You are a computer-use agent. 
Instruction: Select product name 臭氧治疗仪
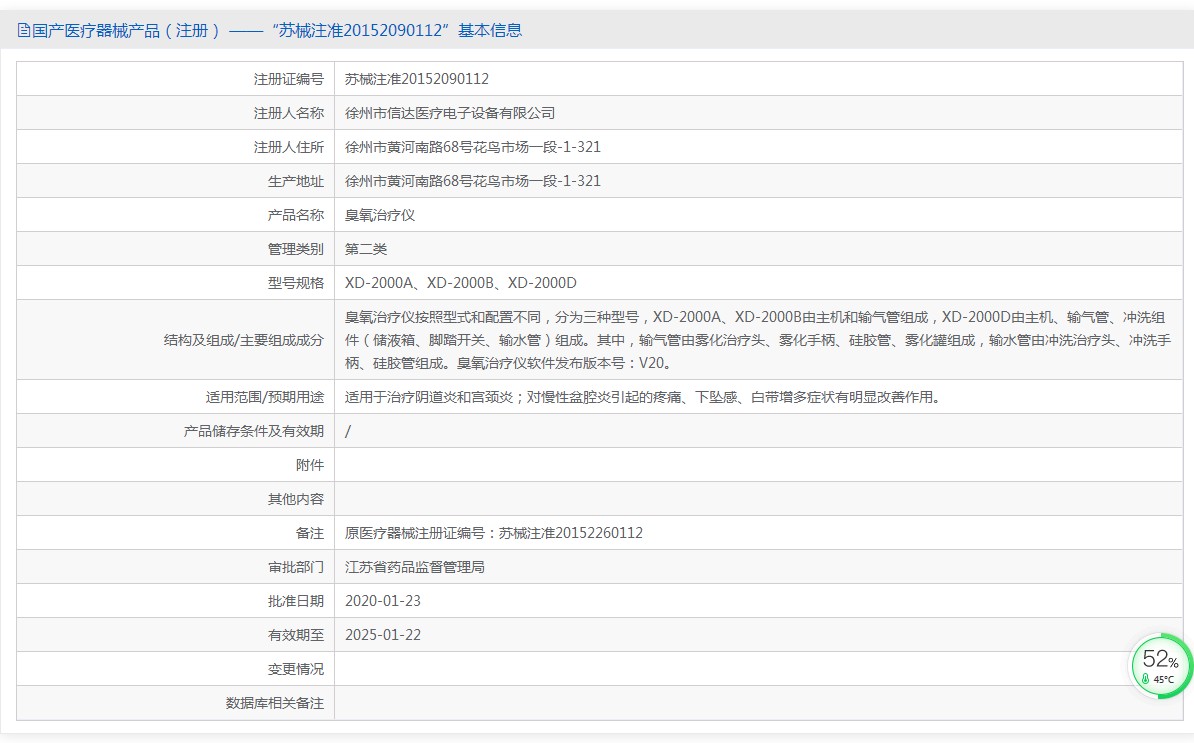(x=380, y=215)
